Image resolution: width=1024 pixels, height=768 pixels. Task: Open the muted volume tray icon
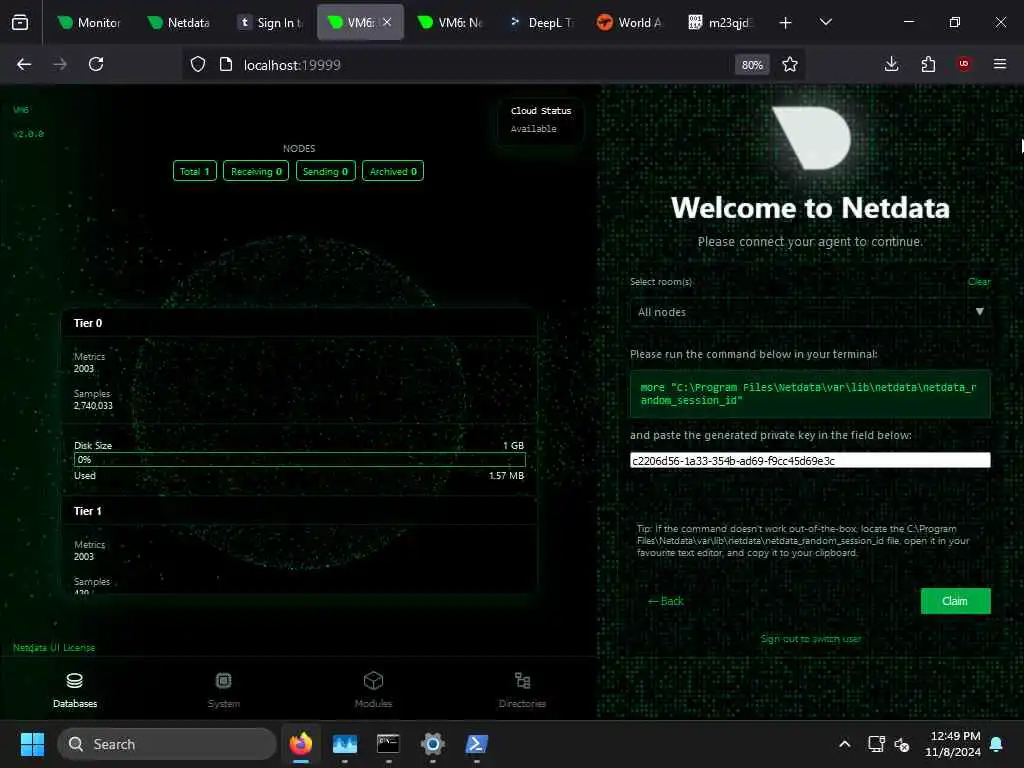coord(902,744)
